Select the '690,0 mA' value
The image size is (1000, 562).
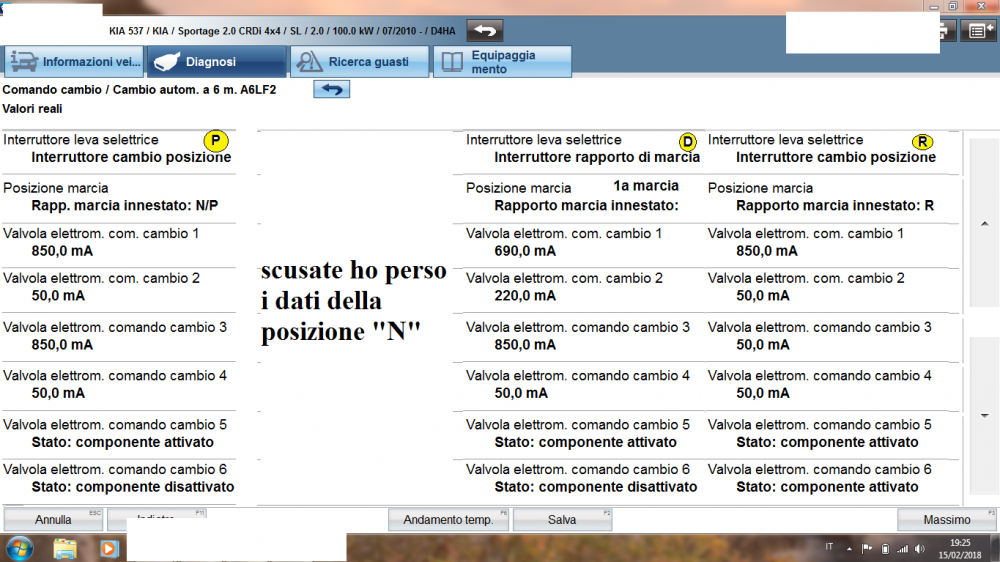[525, 251]
